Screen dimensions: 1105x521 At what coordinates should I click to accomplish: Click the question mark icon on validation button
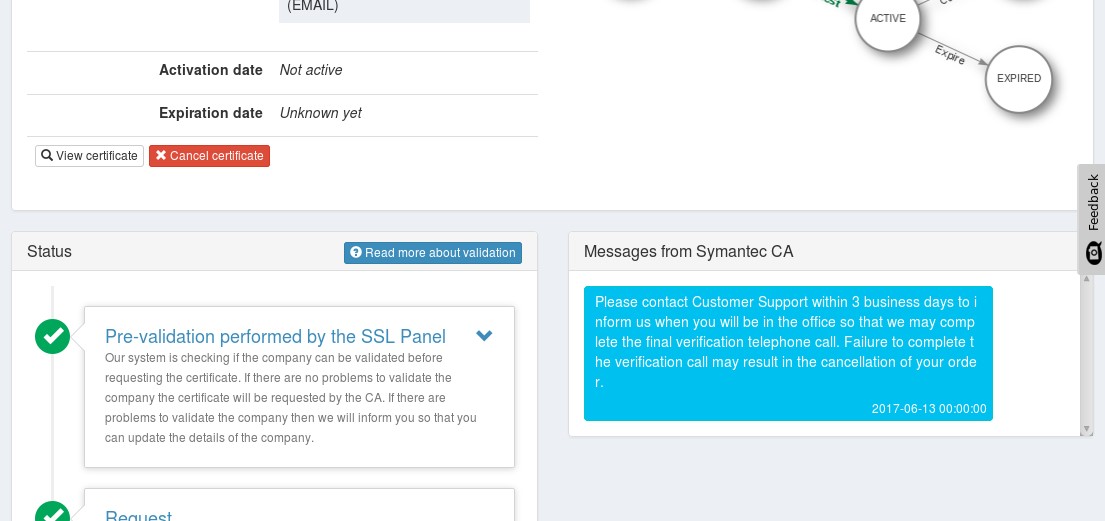point(356,252)
